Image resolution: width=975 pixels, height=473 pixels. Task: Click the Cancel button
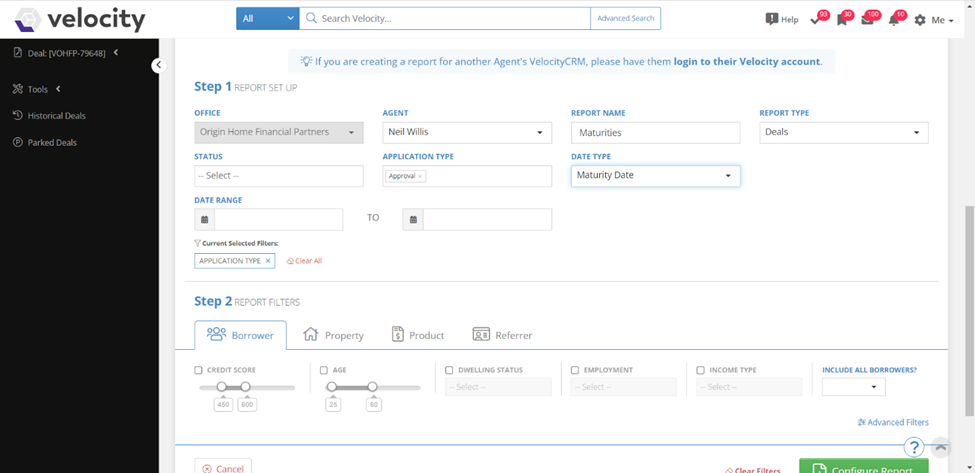tap(223, 466)
